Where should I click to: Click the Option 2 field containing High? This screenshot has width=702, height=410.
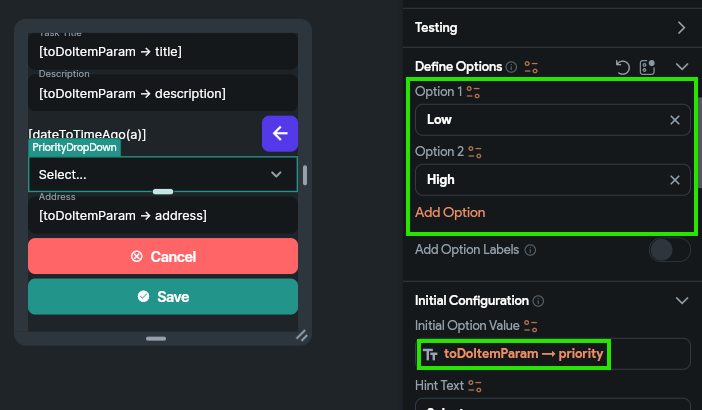click(552, 180)
